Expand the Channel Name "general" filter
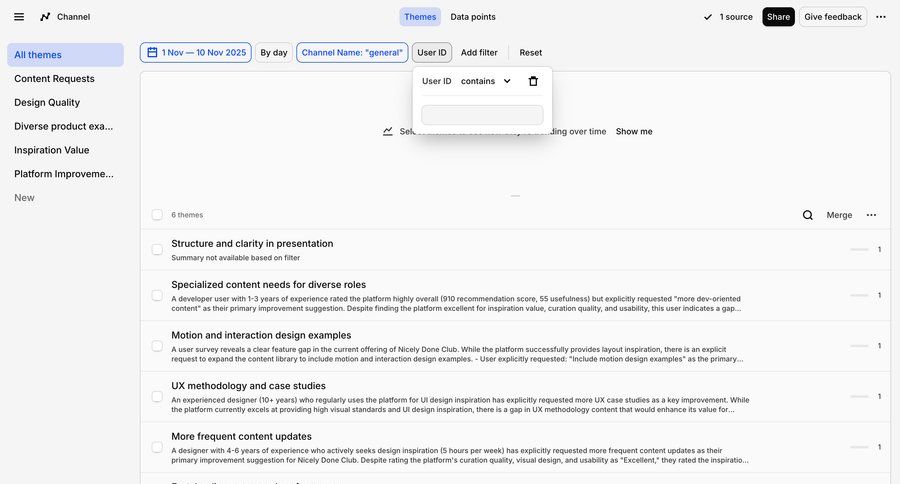The height and width of the screenshot is (484, 900). (352, 53)
